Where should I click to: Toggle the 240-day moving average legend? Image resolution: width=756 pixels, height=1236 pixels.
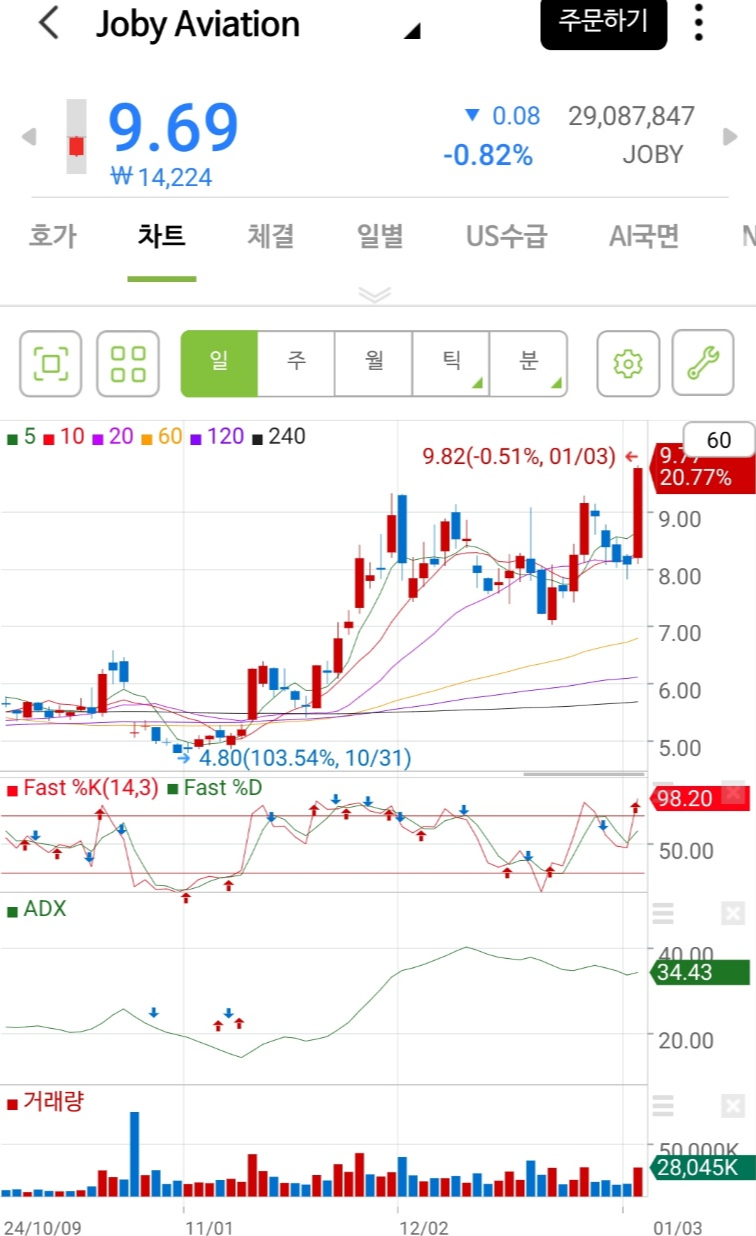coord(279,437)
